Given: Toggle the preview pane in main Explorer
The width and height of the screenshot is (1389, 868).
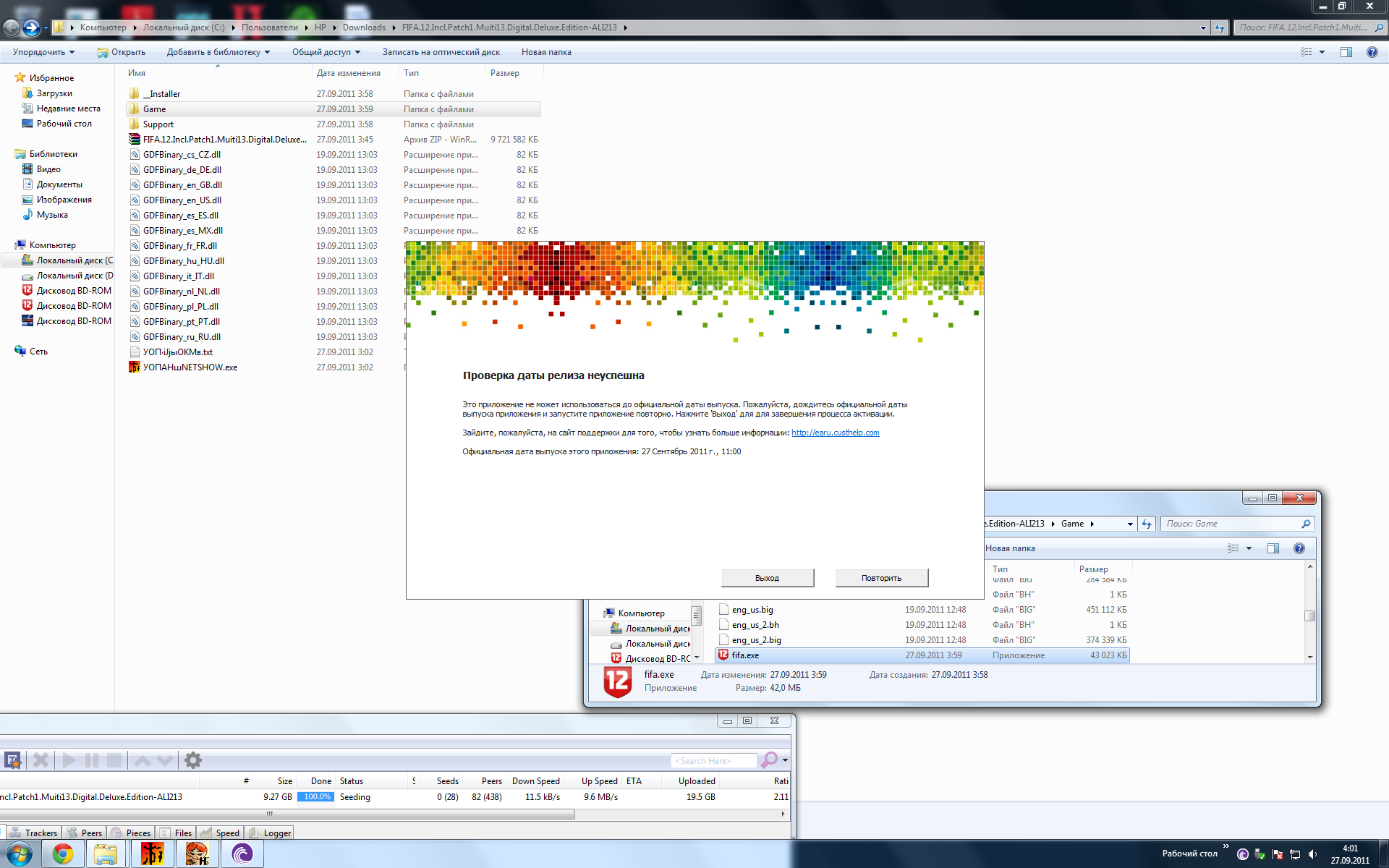Looking at the screenshot, I should pyautogui.click(x=1346, y=52).
